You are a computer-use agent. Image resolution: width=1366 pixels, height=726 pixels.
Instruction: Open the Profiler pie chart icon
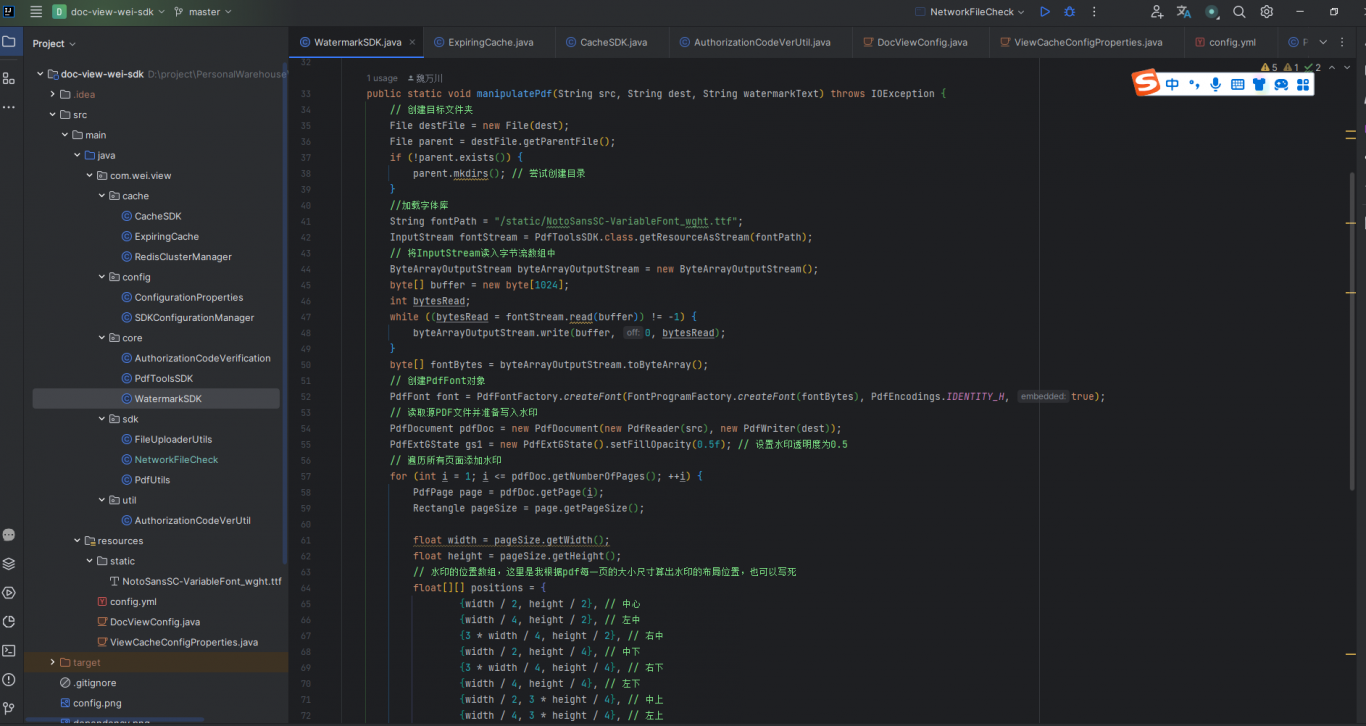click(9, 621)
